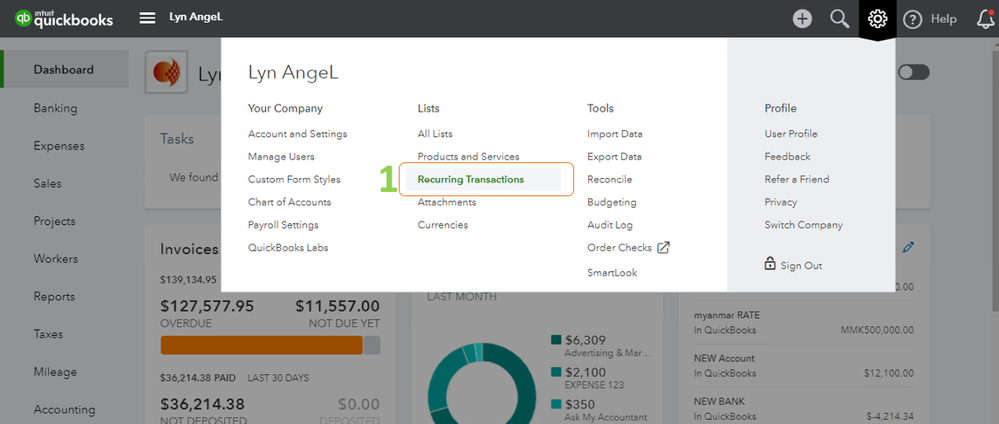Open Reports in sidebar
The width and height of the screenshot is (999, 424).
(54, 296)
